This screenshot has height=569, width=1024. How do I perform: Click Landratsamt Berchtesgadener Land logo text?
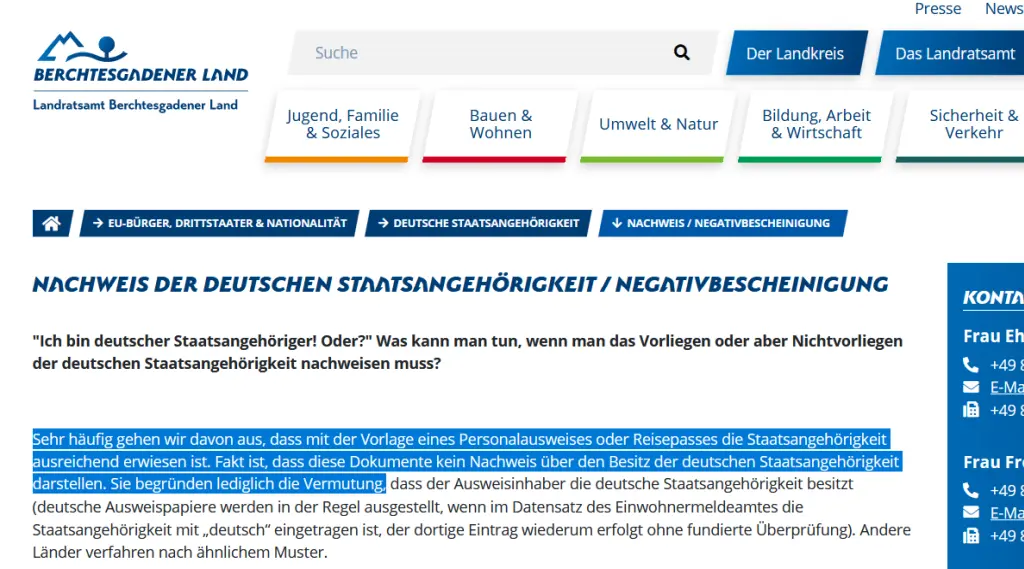point(135,105)
